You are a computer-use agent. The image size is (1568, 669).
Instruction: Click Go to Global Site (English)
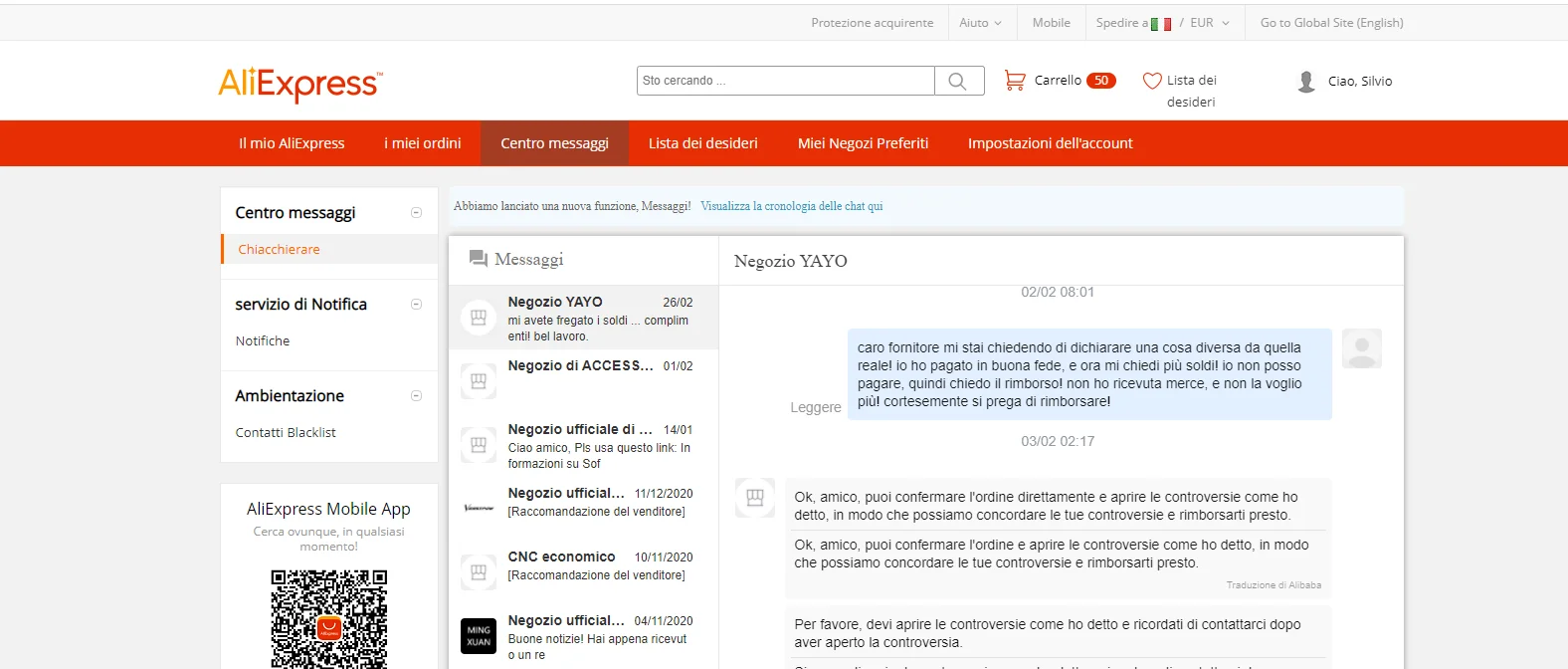coord(1332,23)
